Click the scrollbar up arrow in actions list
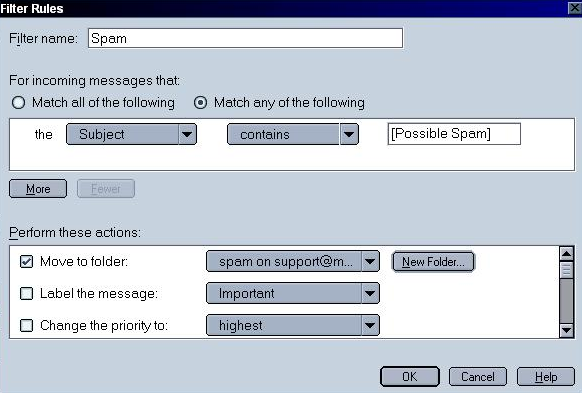This screenshot has height=393, width=582. coord(566,254)
